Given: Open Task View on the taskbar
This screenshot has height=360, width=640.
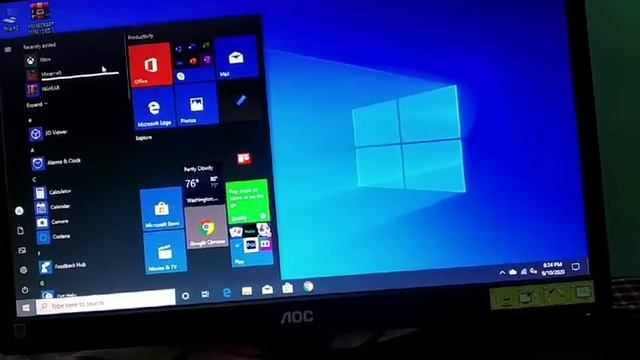Looking at the screenshot, I should (x=205, y=294).
